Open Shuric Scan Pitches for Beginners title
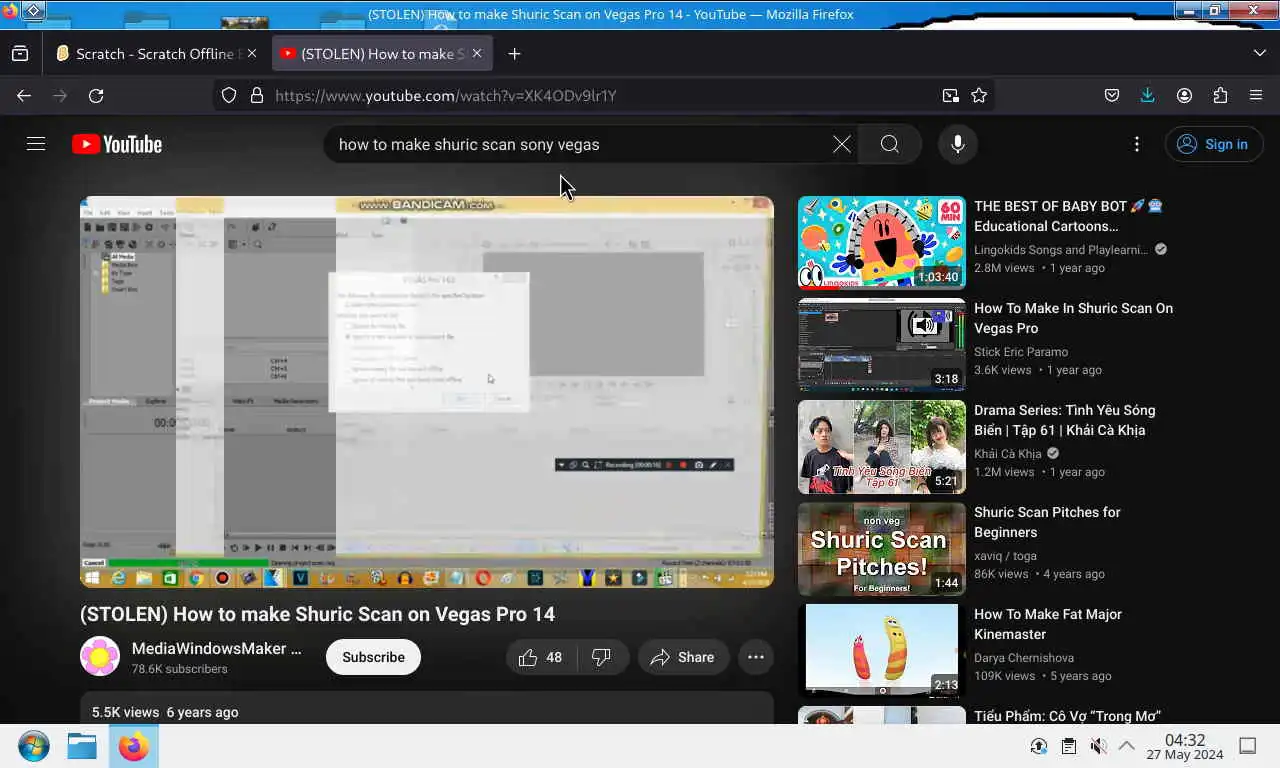1280x768 pixels. [1047, 522]
